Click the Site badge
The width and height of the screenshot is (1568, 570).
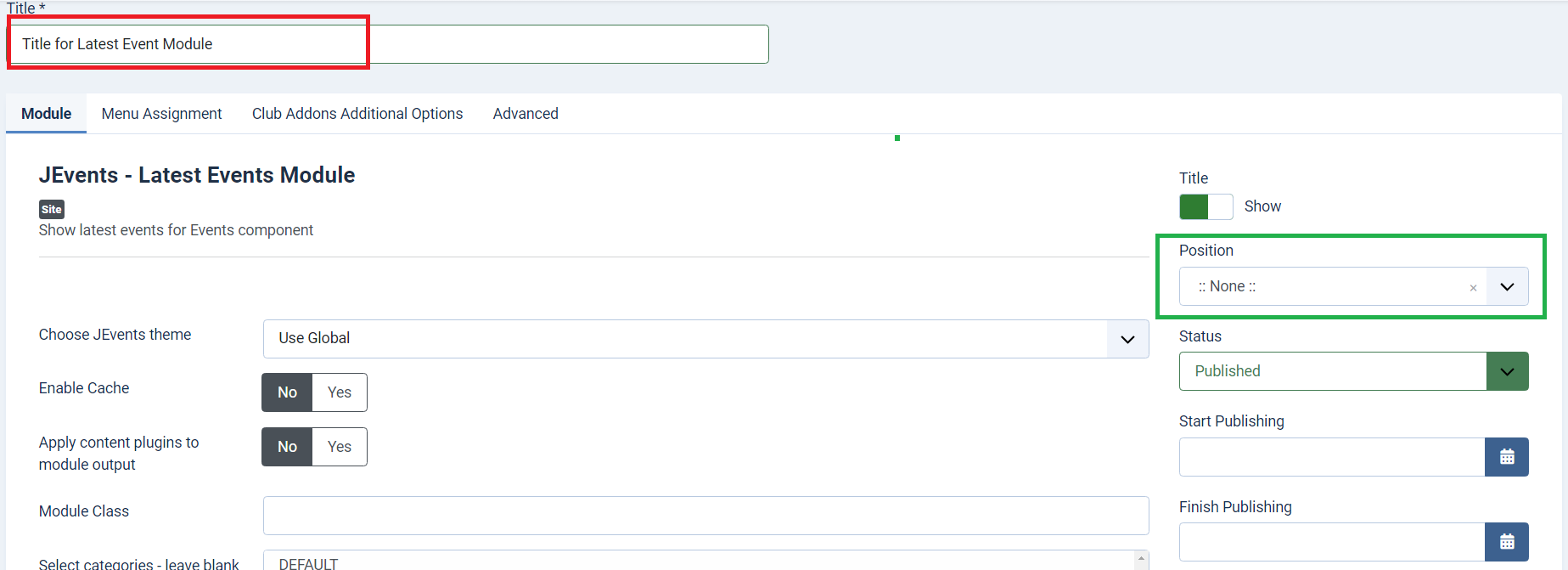[x=52, y=209]
